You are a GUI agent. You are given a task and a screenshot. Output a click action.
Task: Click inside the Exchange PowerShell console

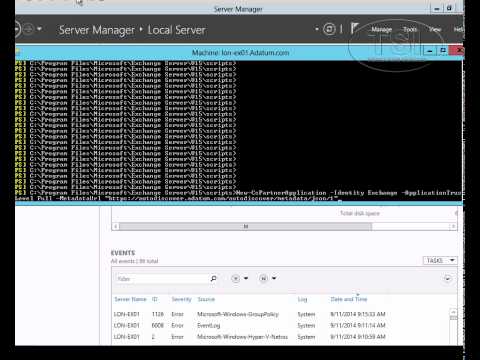point(239,131)
